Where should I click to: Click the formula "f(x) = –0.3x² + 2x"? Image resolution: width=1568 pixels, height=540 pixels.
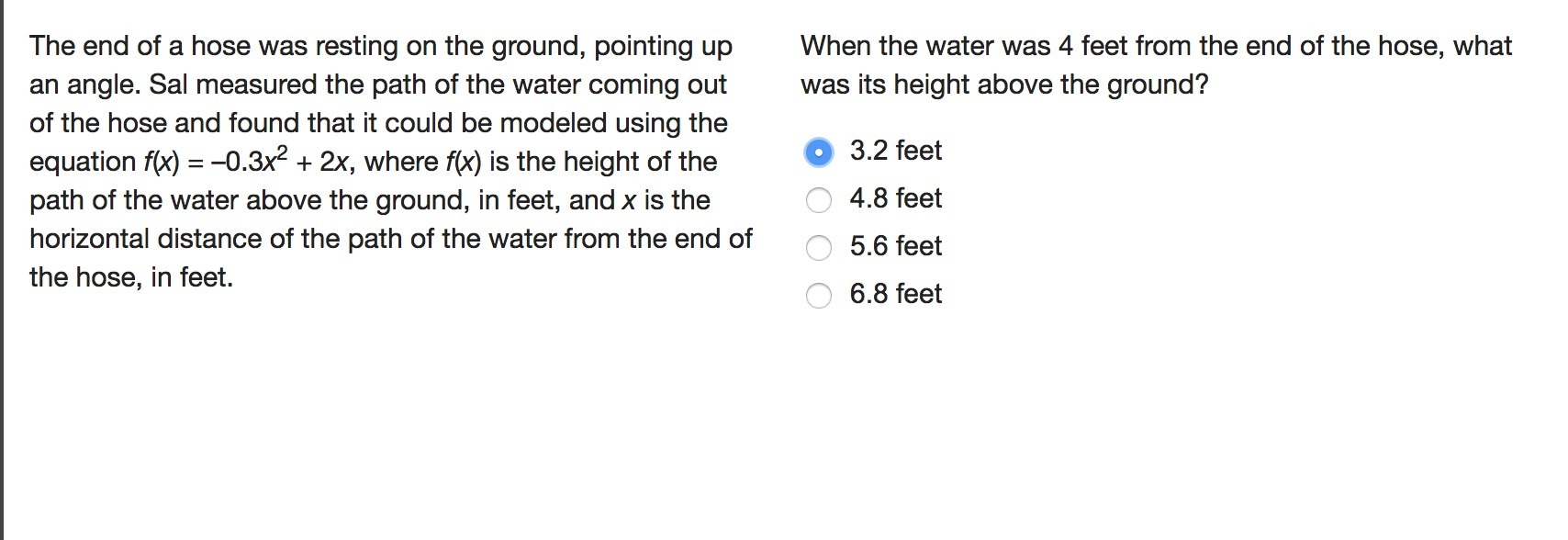(x=249, y=162)
